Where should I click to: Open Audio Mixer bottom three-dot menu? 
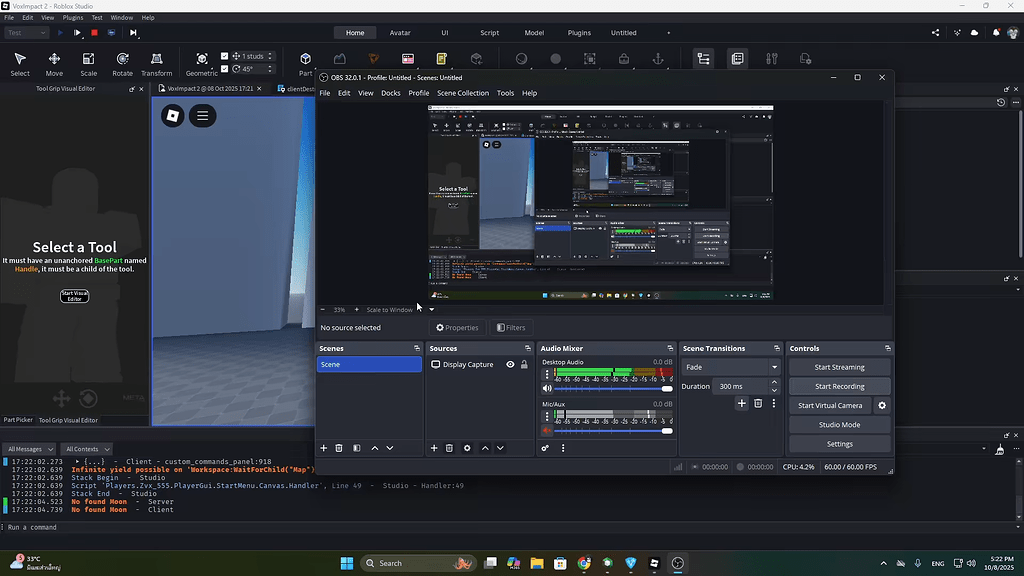click(x=563, y=448)
